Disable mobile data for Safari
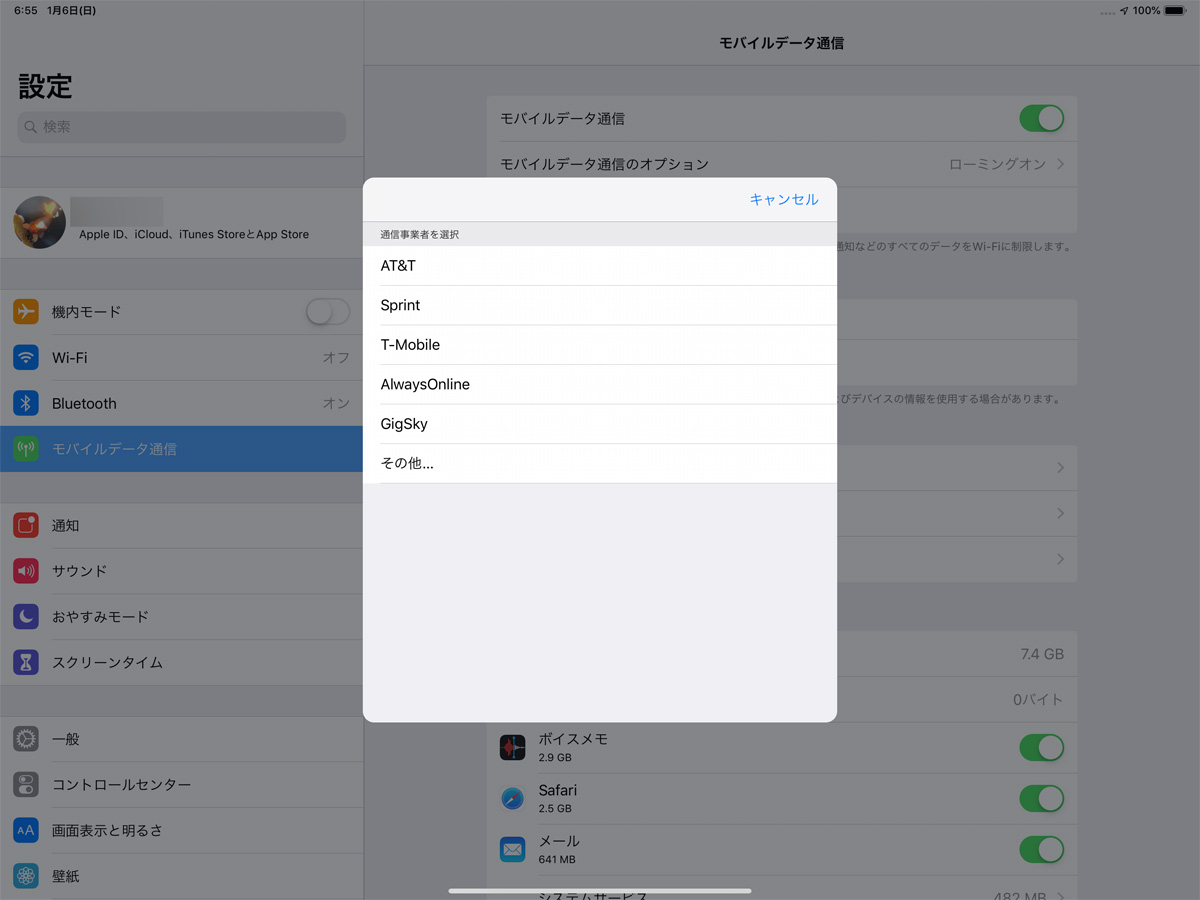 click(x=1042, y=798)
